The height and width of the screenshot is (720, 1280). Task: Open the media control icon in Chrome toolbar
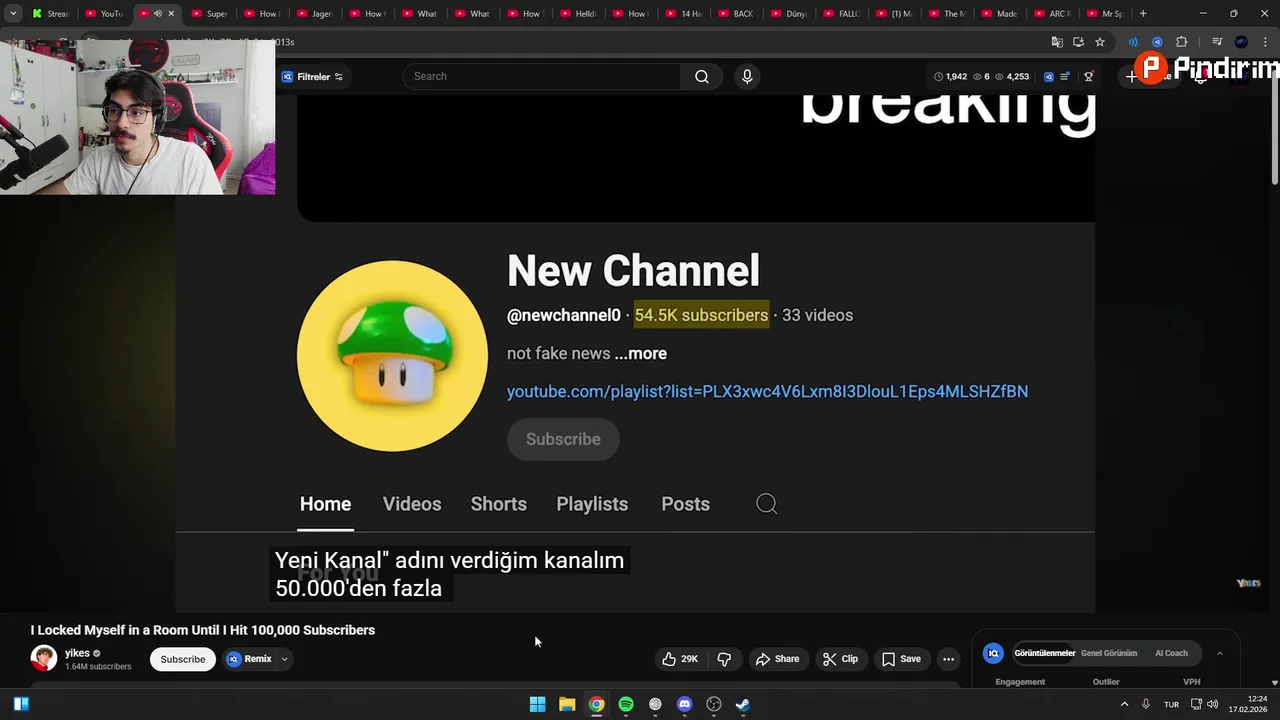[1217, 42]
